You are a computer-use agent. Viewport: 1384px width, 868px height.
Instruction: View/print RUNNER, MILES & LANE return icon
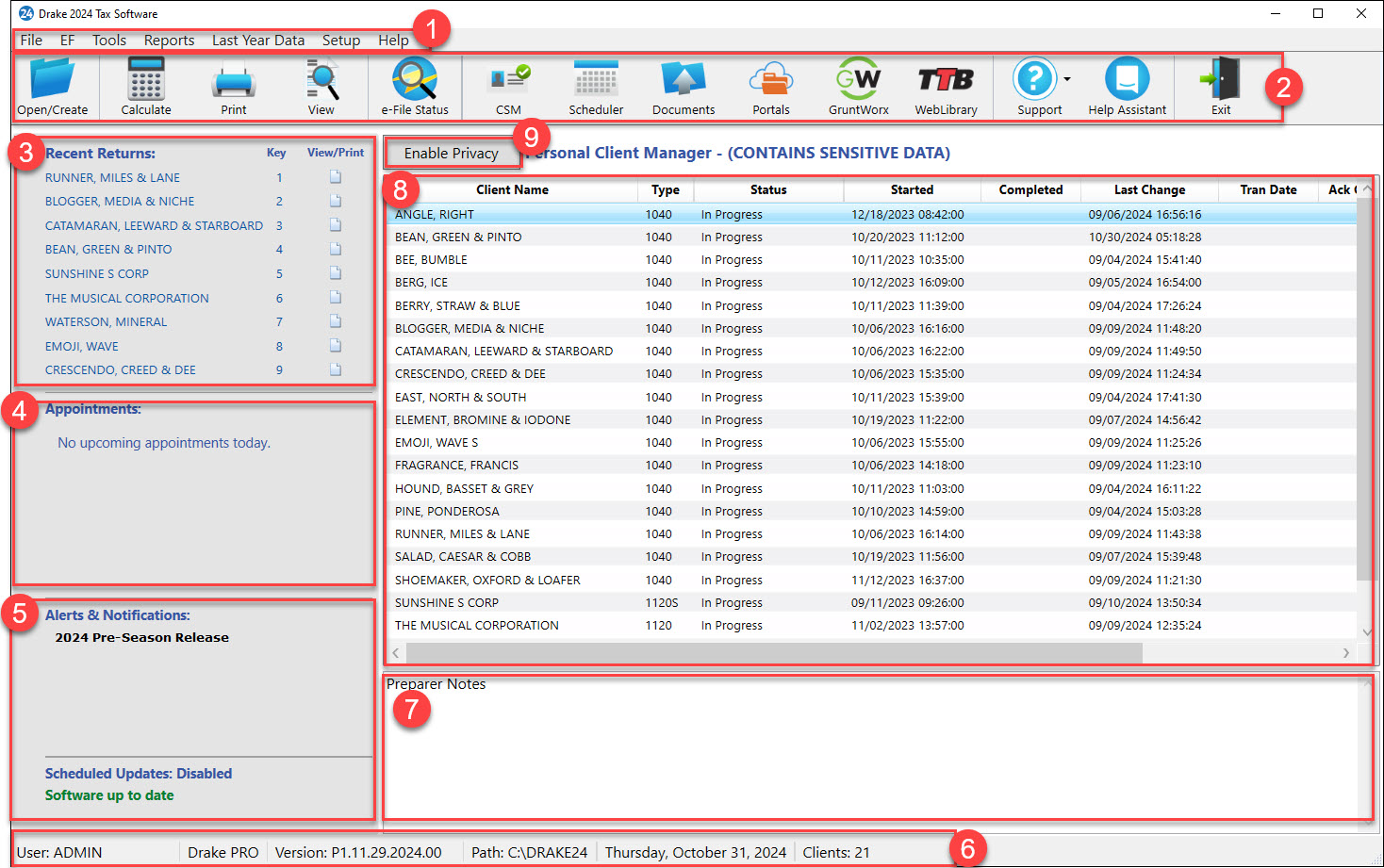coord(336,177)
